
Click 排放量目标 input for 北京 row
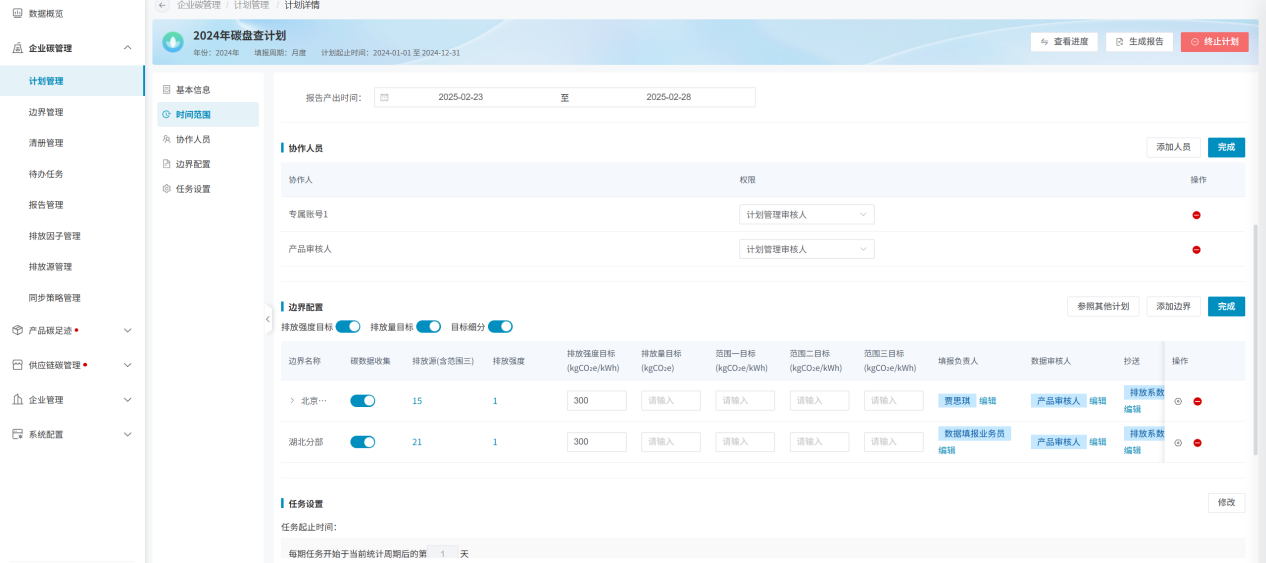[x=671, y=401]
